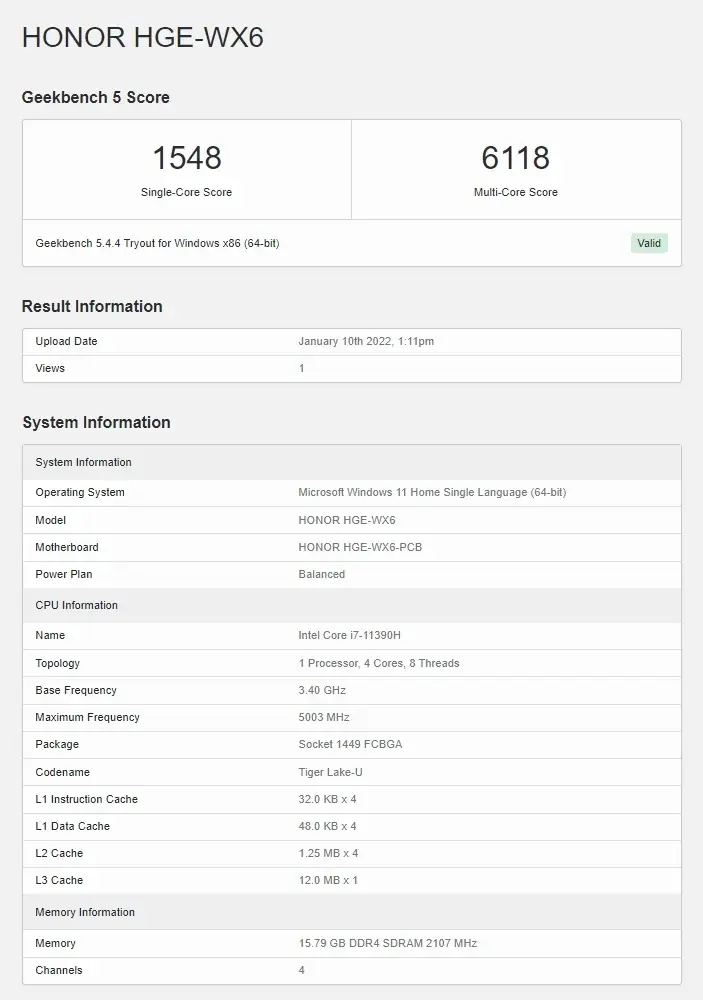The height and width of the screenshot is (1000, 703).
Task: Select the 12.0 MB x 1 value
Action: point(328,880)
